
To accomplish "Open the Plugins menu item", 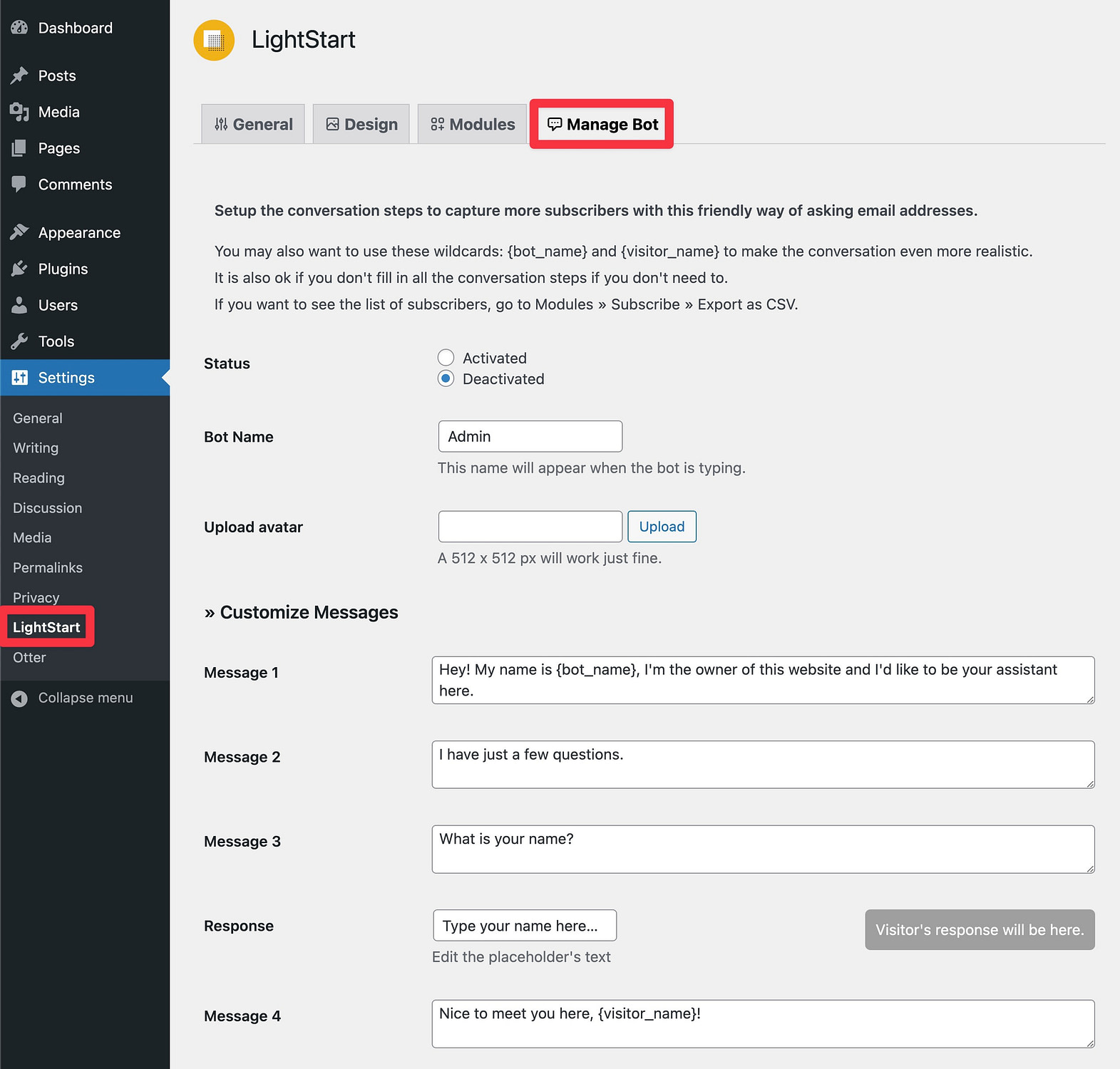I will point(63,269).
